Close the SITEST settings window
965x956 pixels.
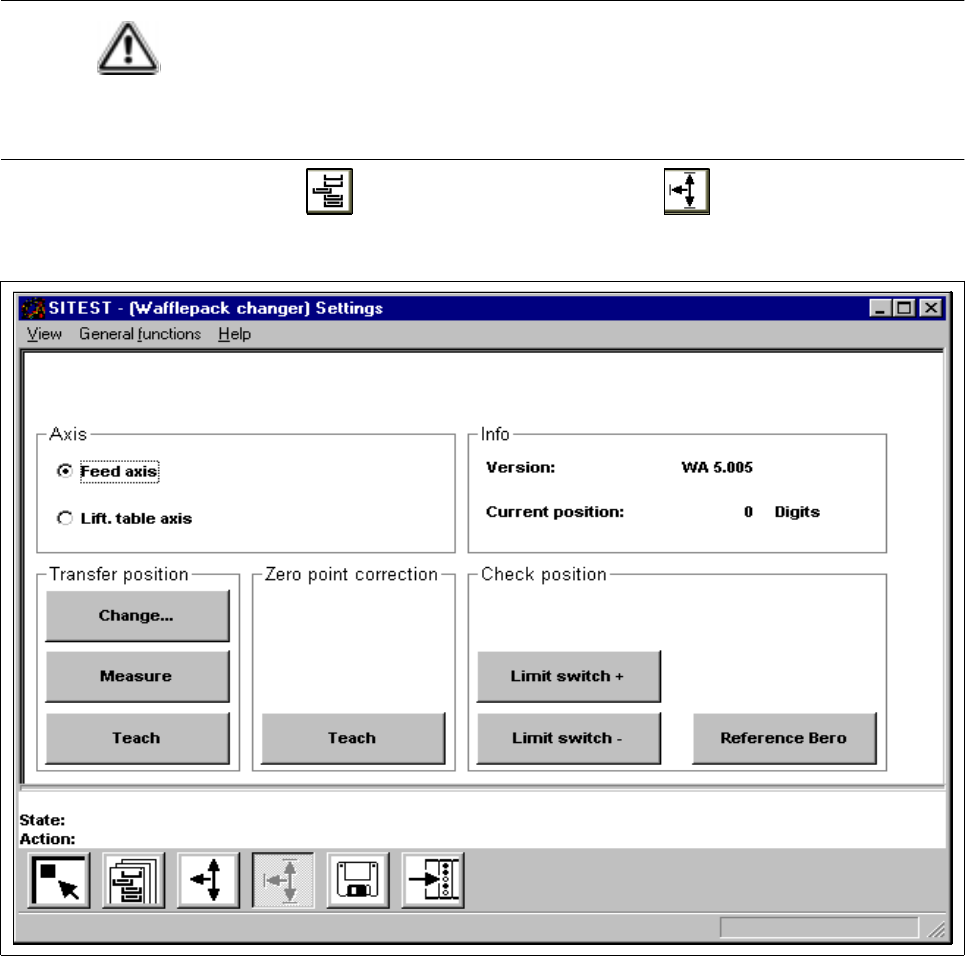pyautogui.click(x=931, y=308)
